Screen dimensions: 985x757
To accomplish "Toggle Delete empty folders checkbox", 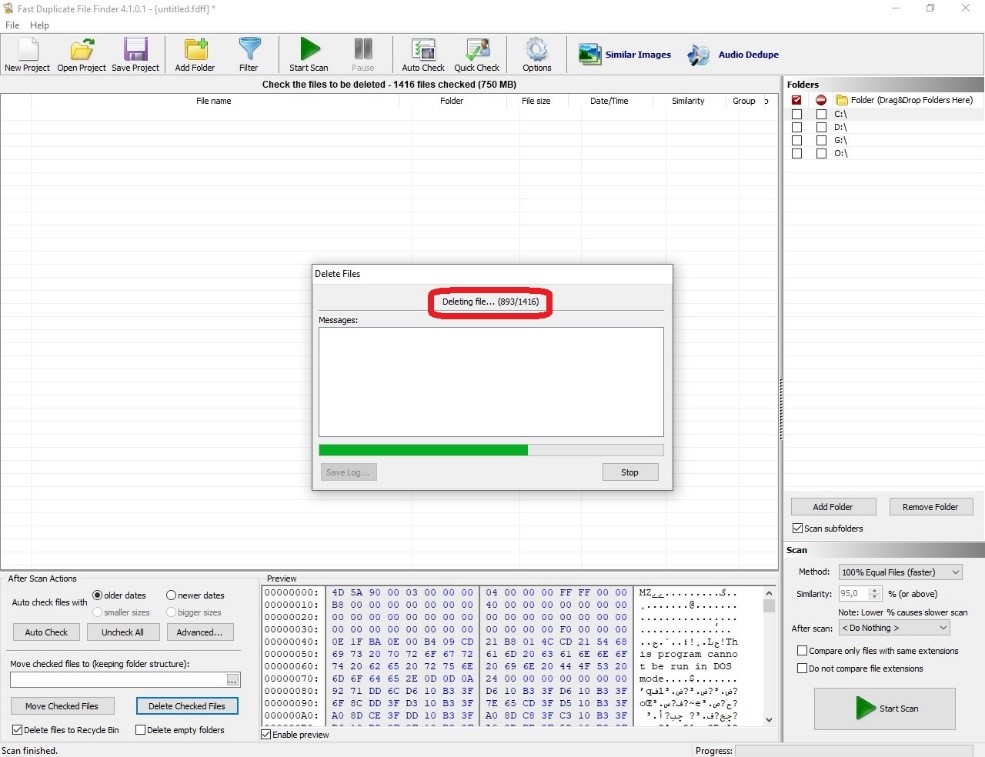I will pos(140,729).
